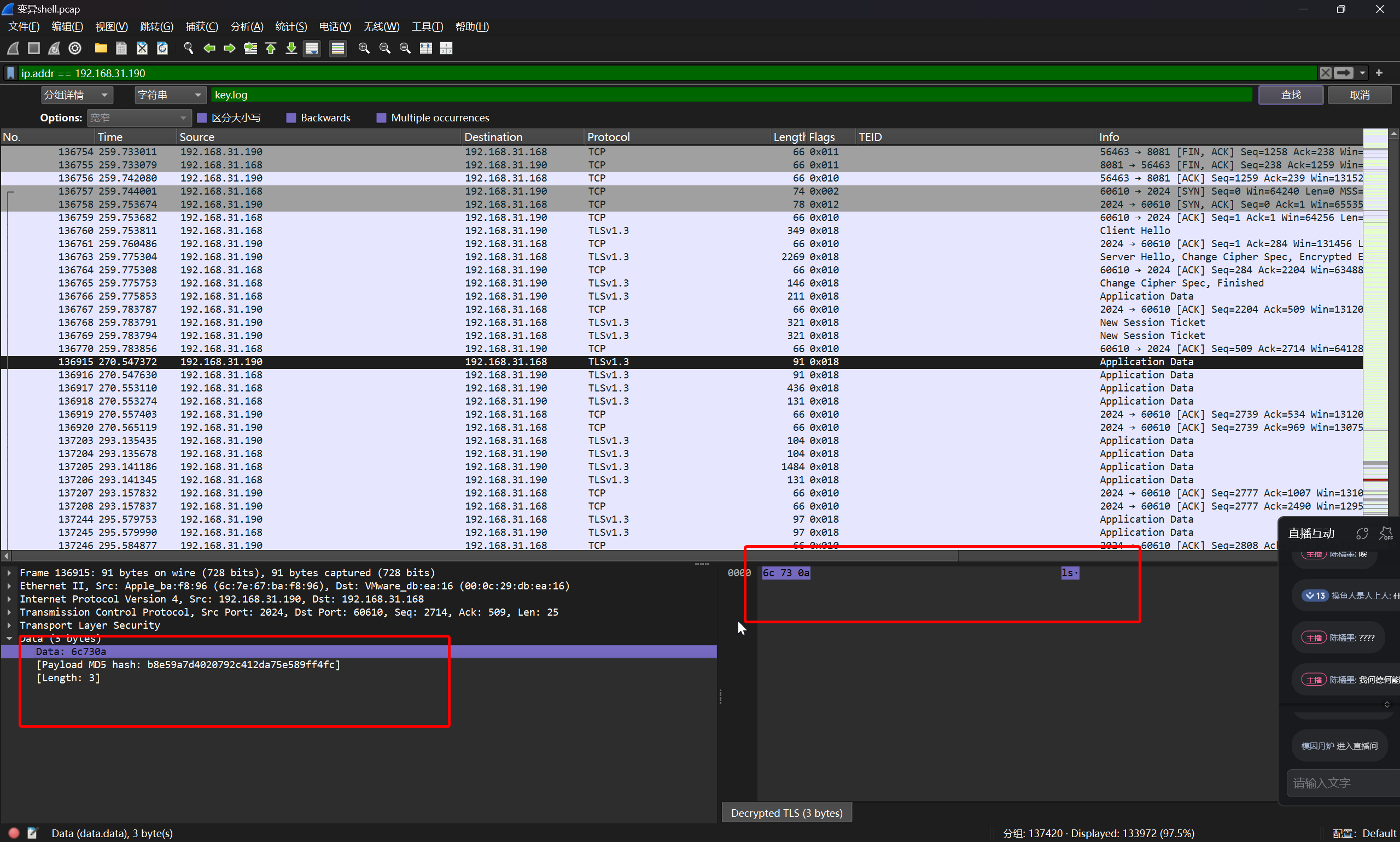Sort packets by the Info column header
Screen dimensions: 1400x842
1229,137
